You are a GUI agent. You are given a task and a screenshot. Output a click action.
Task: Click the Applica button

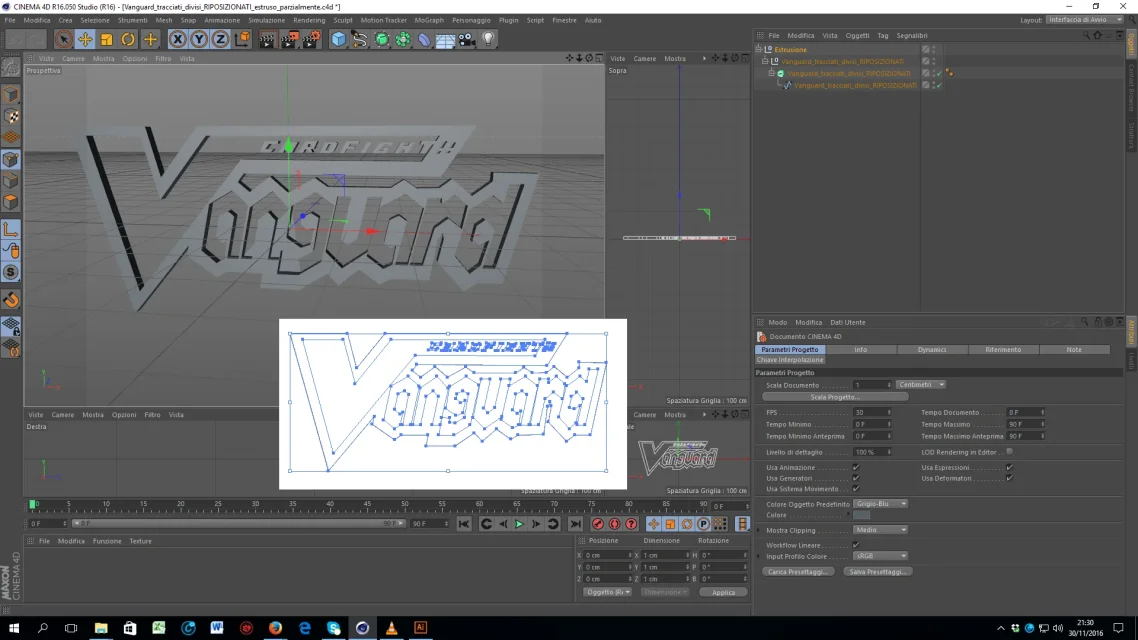point(723,592)
